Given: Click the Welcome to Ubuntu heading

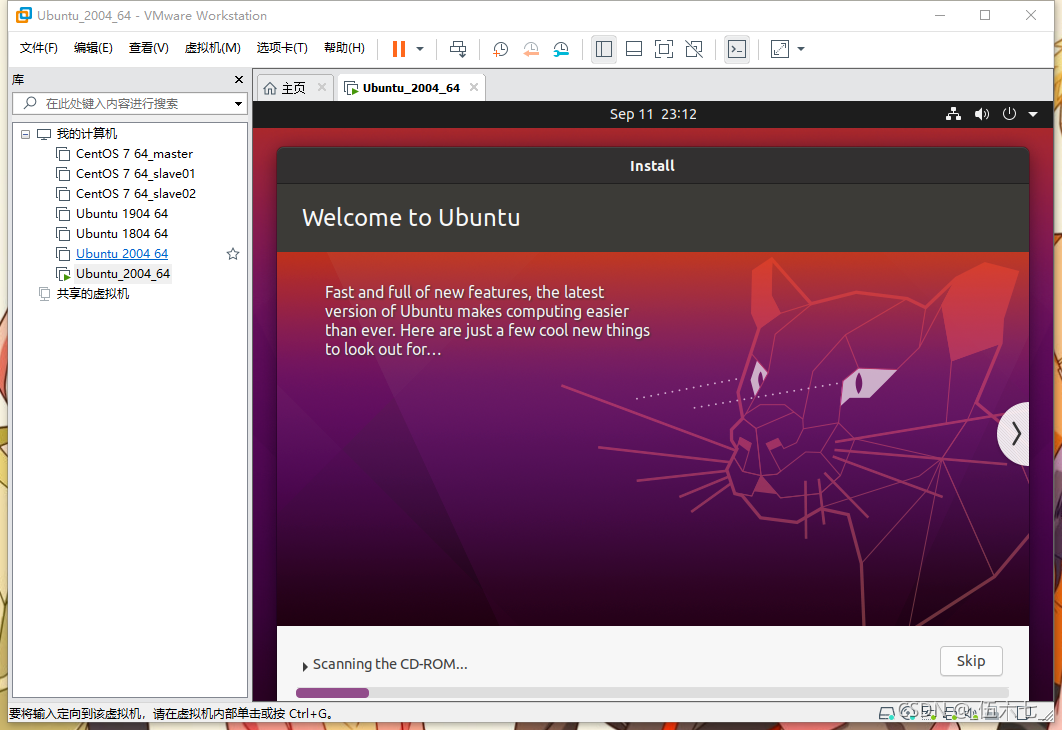Looking at the screenshot, I should 411,217.
